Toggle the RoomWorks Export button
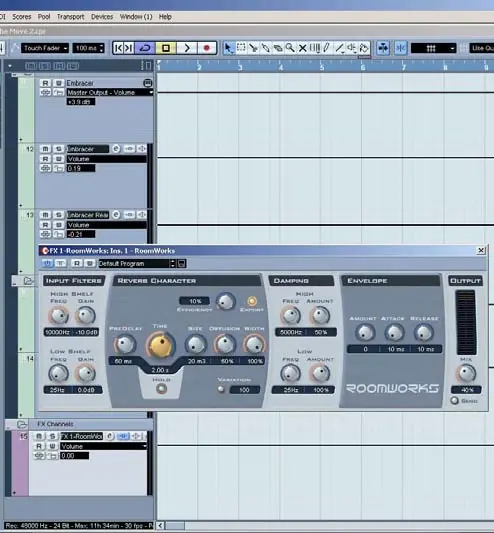The width and height of the screenshot is (494, 533). [252, 301]
